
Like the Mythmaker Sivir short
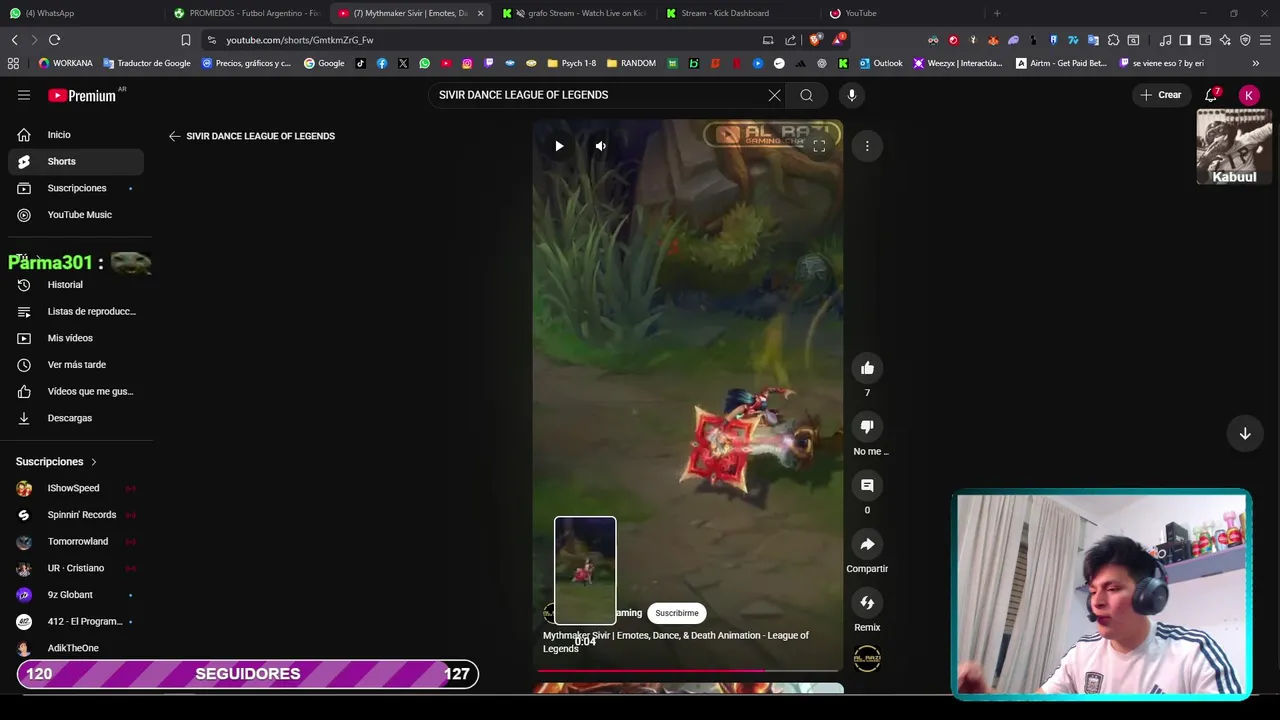[867, 368]
